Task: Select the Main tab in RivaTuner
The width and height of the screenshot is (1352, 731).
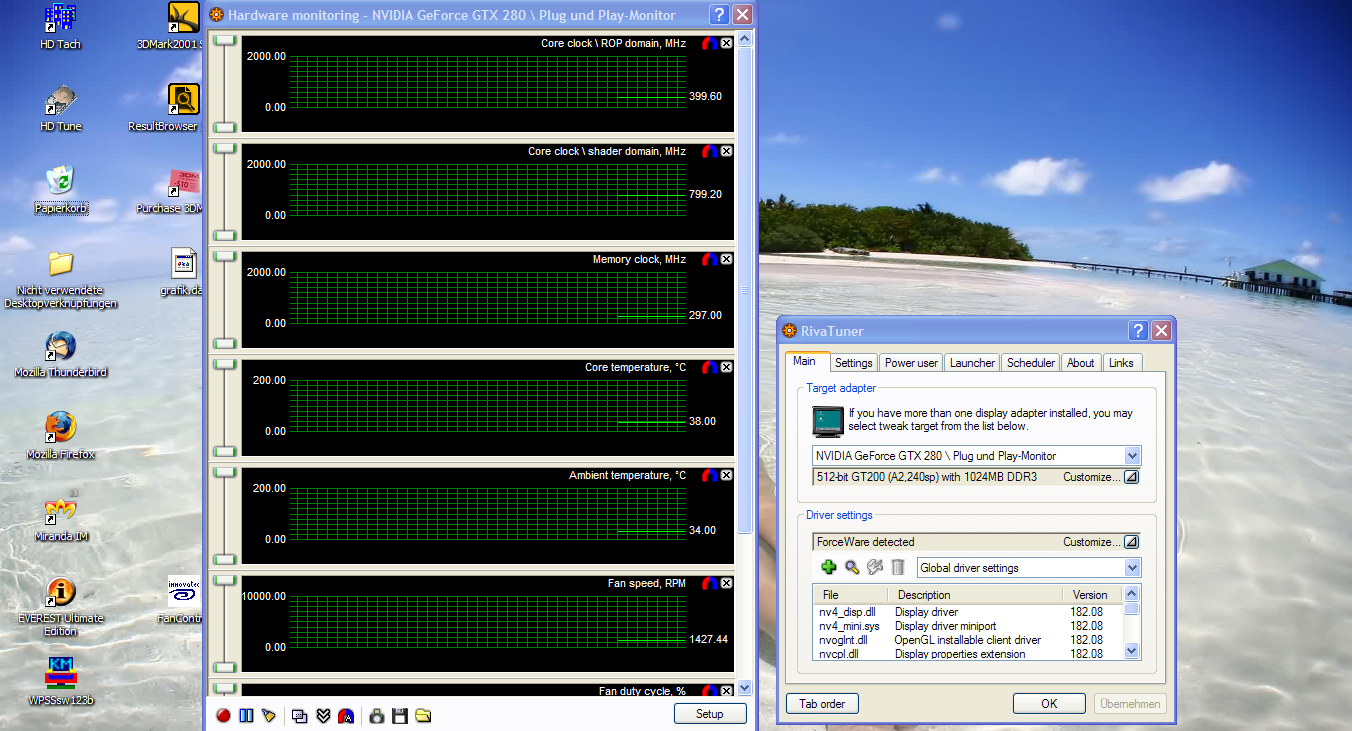Action: [806, 361]
